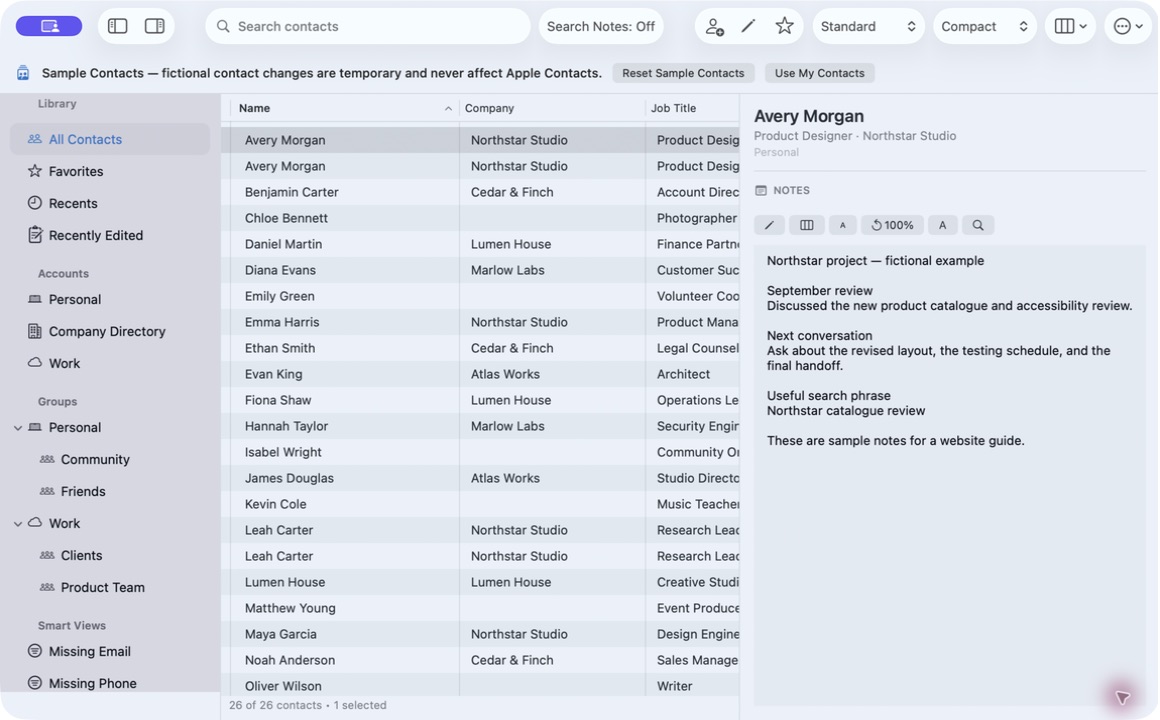Open the Standard view dropdown
Viewport: 1160px width, 720px height.
click(868, 26)
